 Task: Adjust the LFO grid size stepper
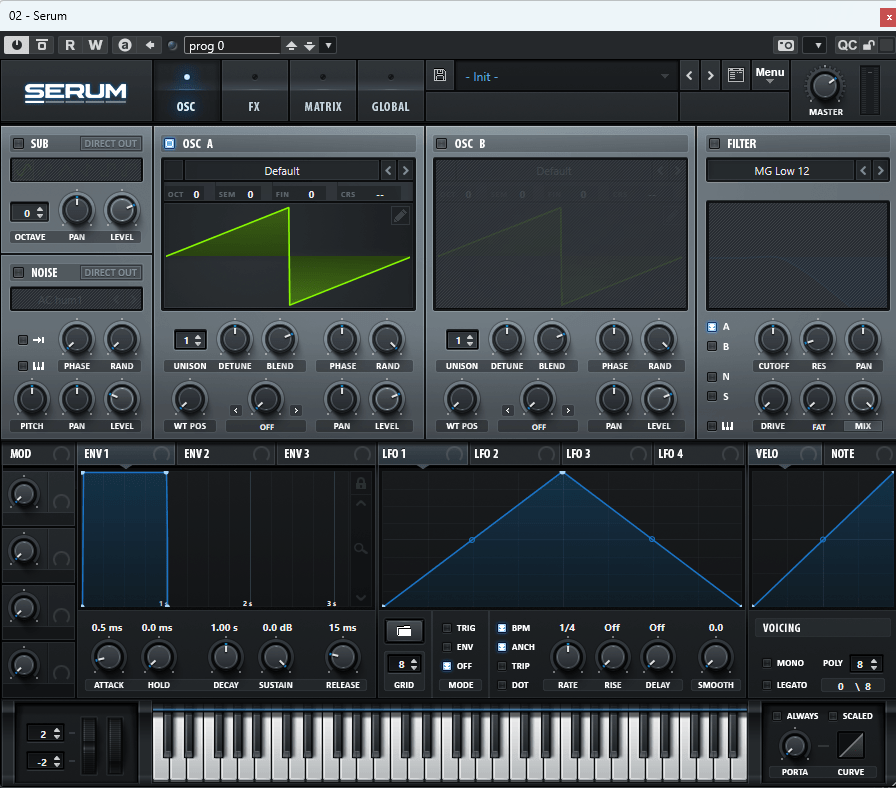(414, 664)
